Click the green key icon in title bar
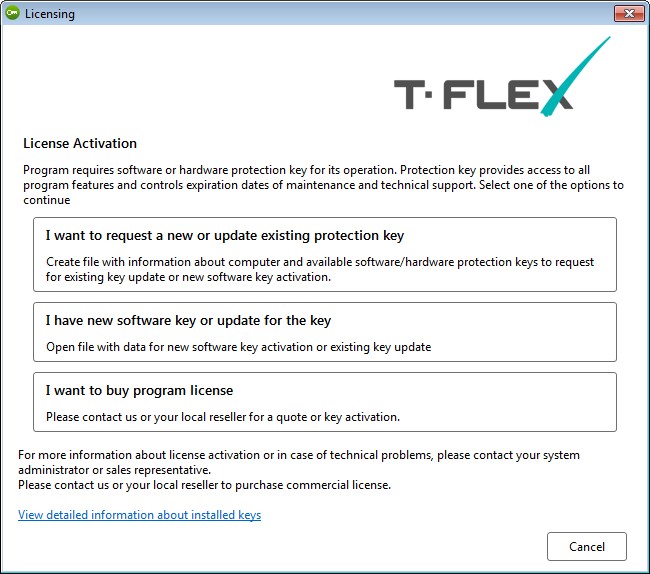 (12, 13)
